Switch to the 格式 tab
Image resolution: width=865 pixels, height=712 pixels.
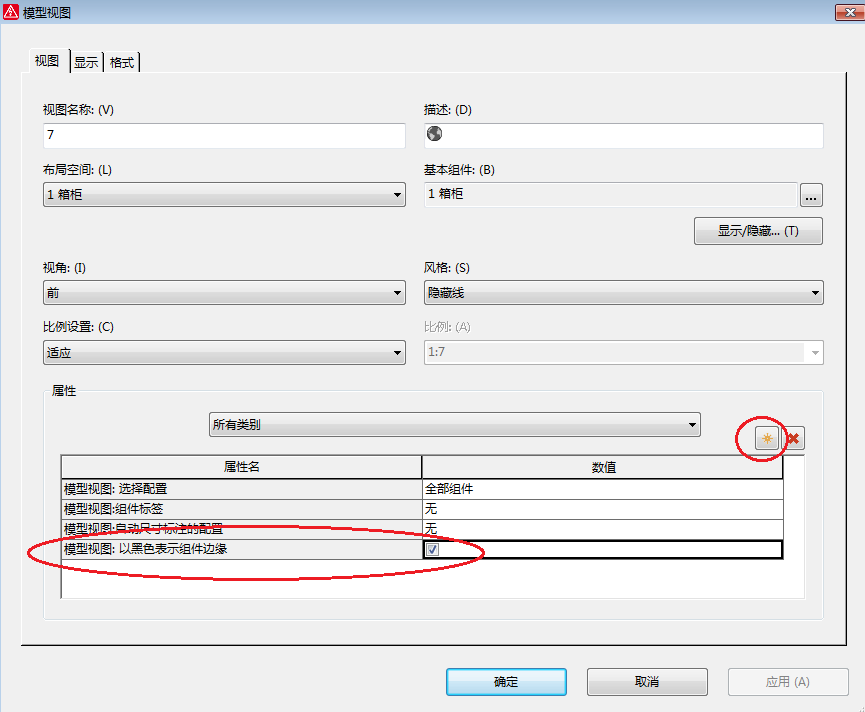tap(122, 62)
